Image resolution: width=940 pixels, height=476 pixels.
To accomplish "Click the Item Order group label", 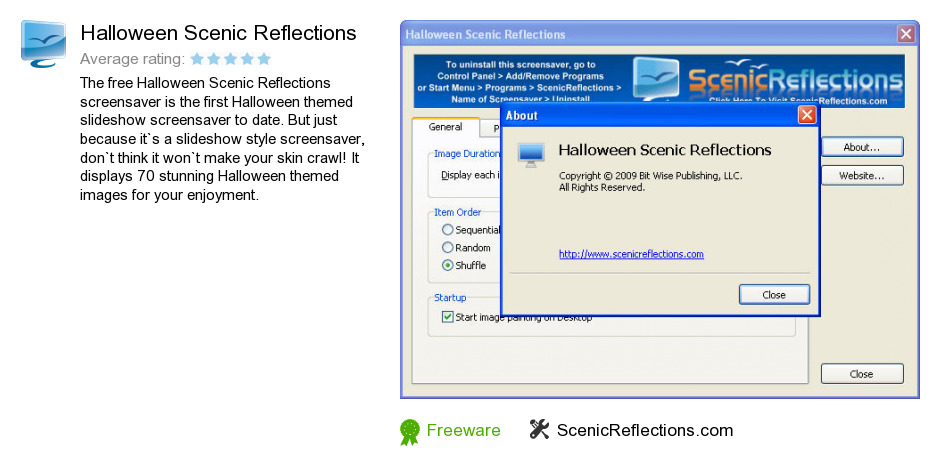I will tap(457, 212).
